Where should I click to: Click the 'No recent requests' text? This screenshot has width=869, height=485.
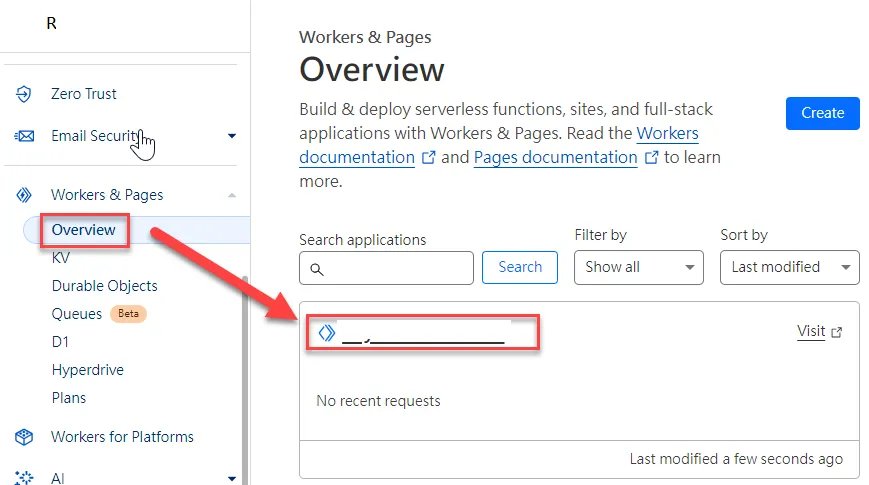pyautogui.click(x=378, y=401)
